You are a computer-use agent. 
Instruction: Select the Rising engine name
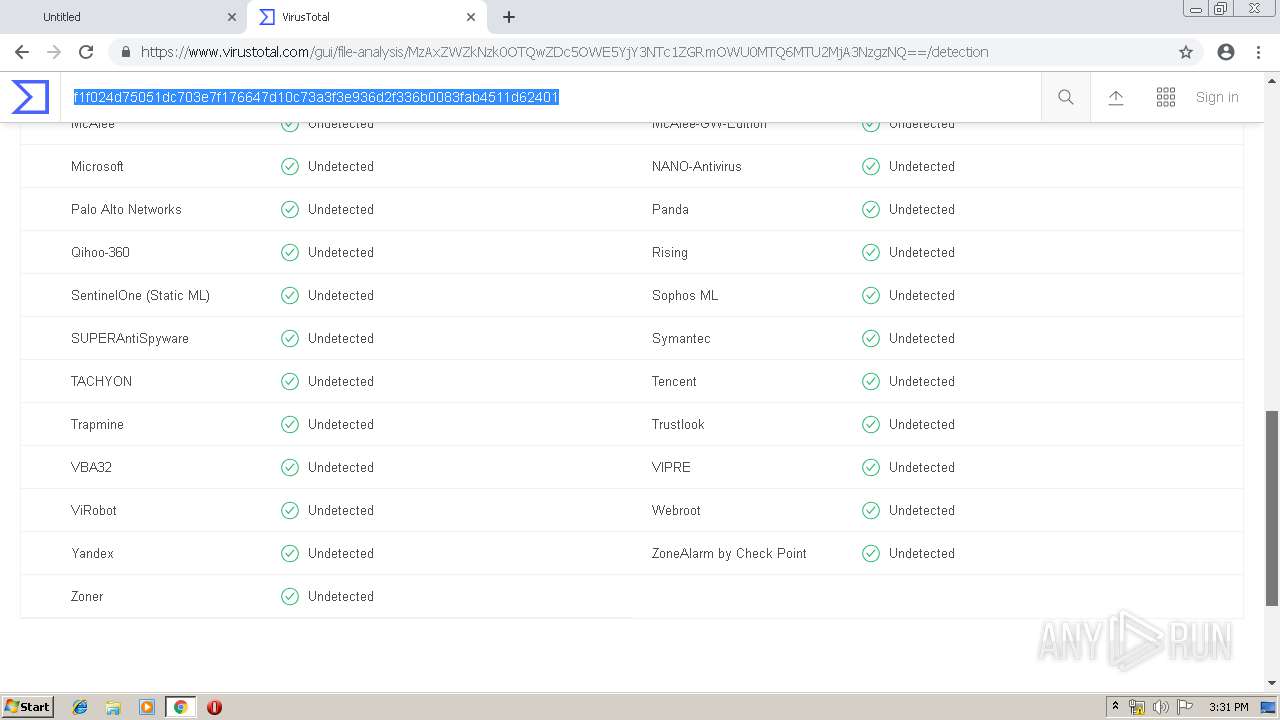pyautogui.click(x=670, y=252)
